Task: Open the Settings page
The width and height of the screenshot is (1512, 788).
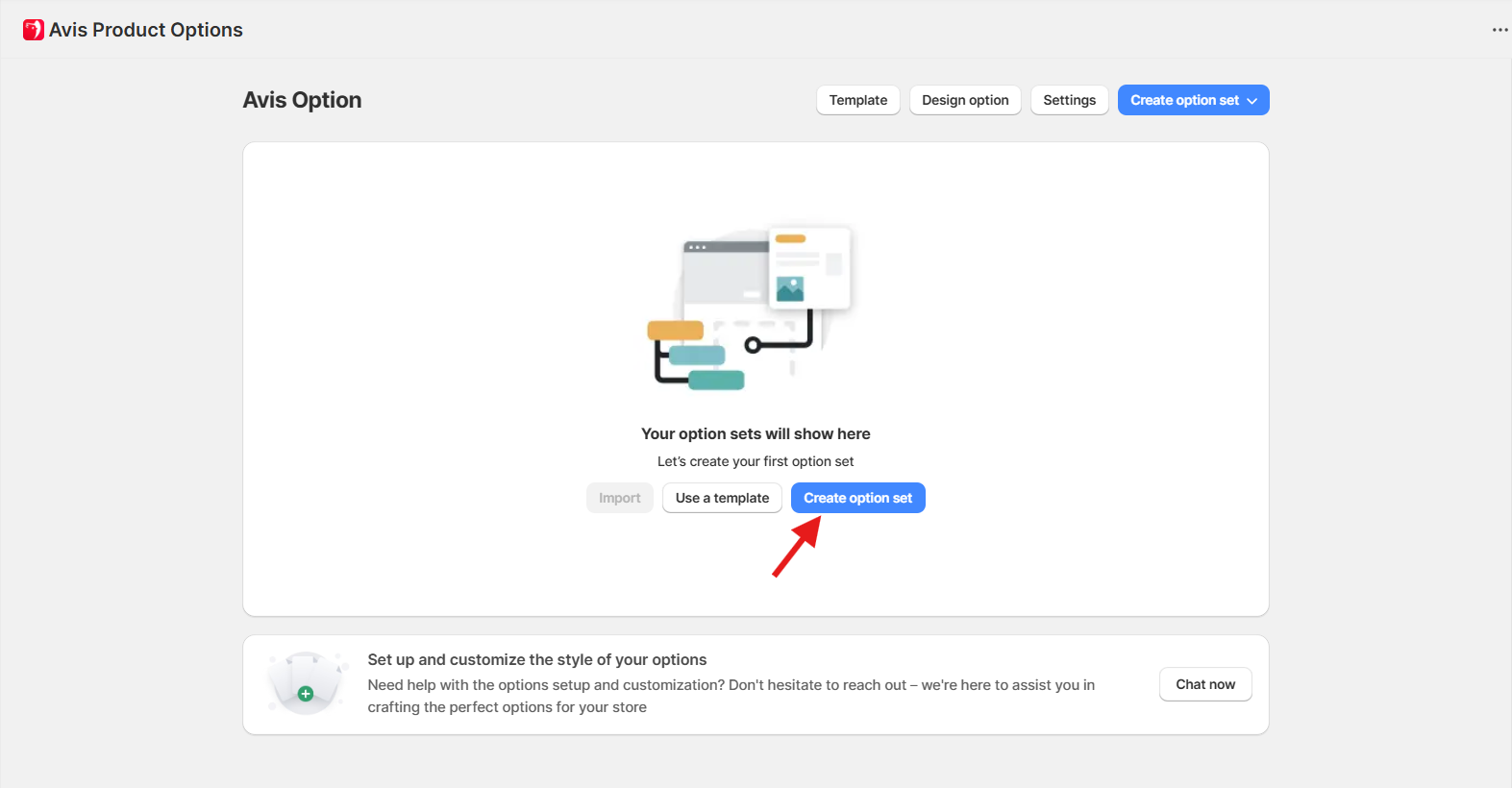Action: tap(1069, 100)
